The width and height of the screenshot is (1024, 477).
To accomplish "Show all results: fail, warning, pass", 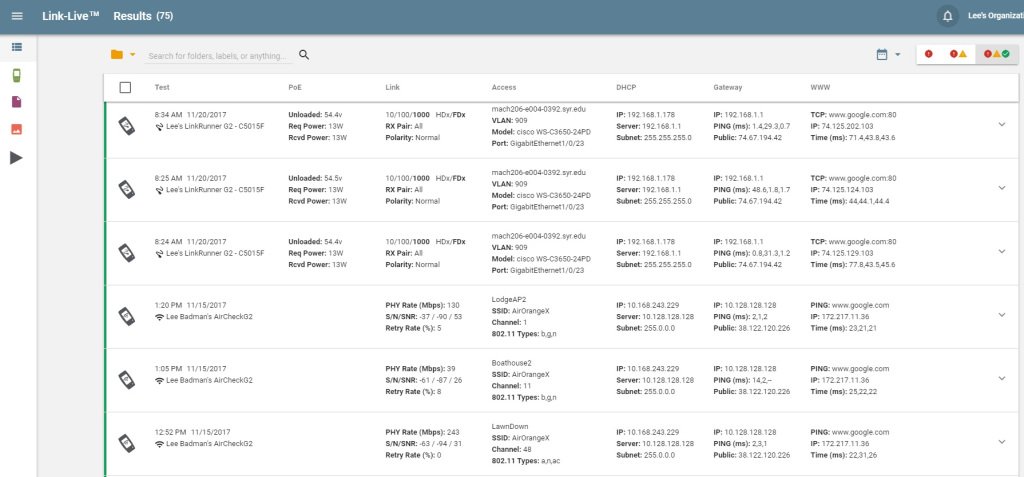I will (x=997, y=55).
